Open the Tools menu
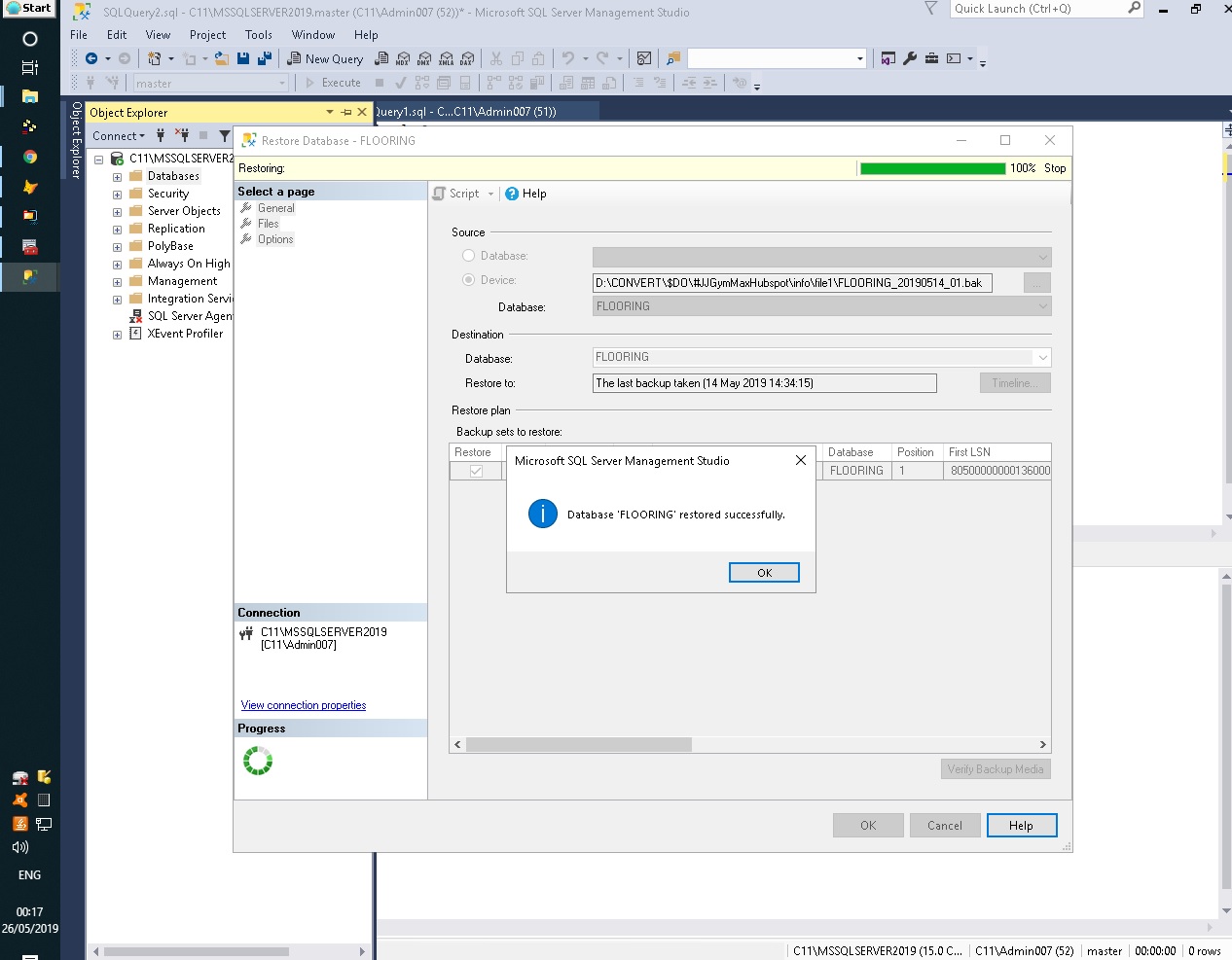Image resolution: width=1232 pixels, height=960 pixels. [259, 35]
